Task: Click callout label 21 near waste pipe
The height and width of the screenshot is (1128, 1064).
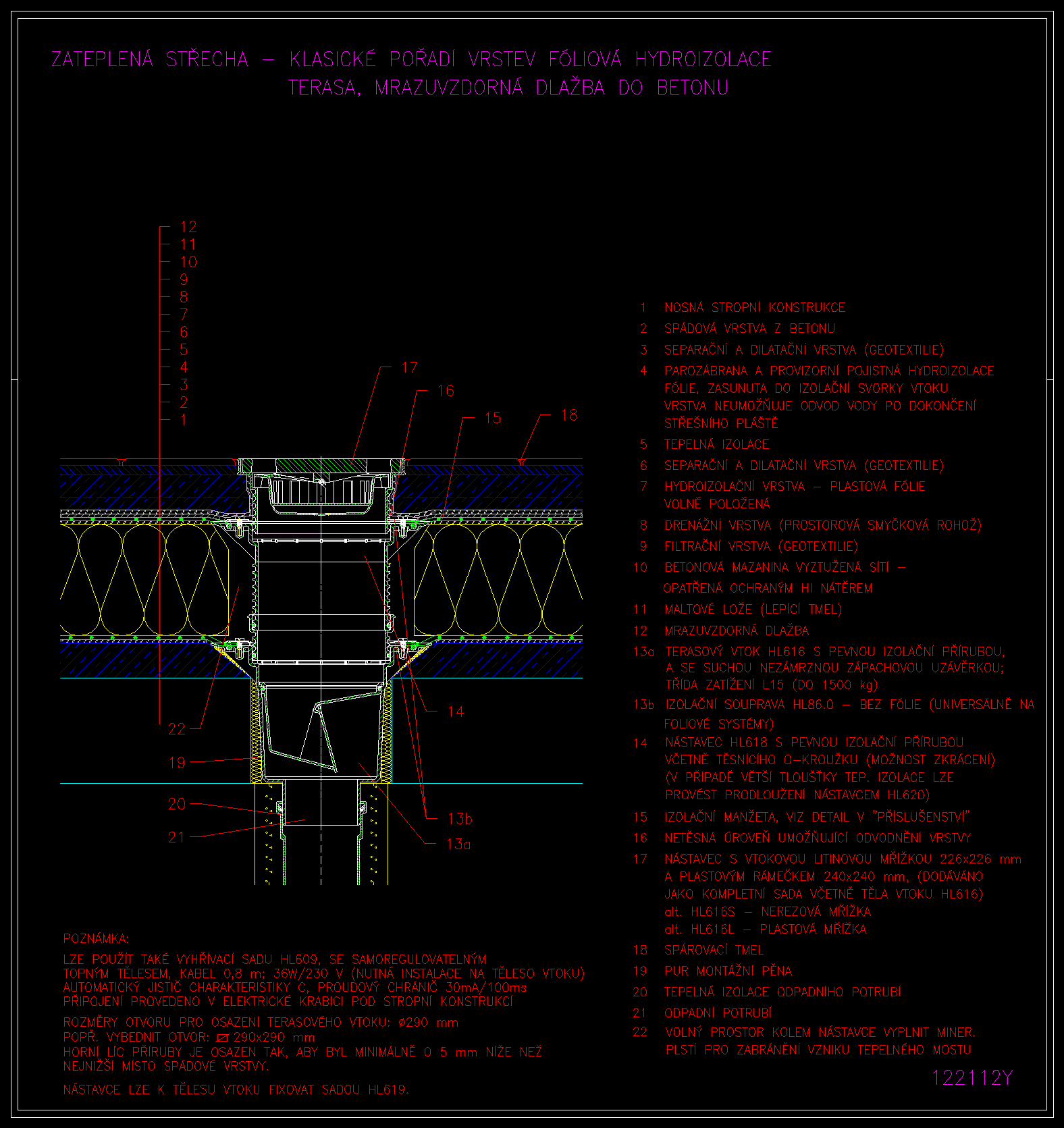Action: point(177,837)
